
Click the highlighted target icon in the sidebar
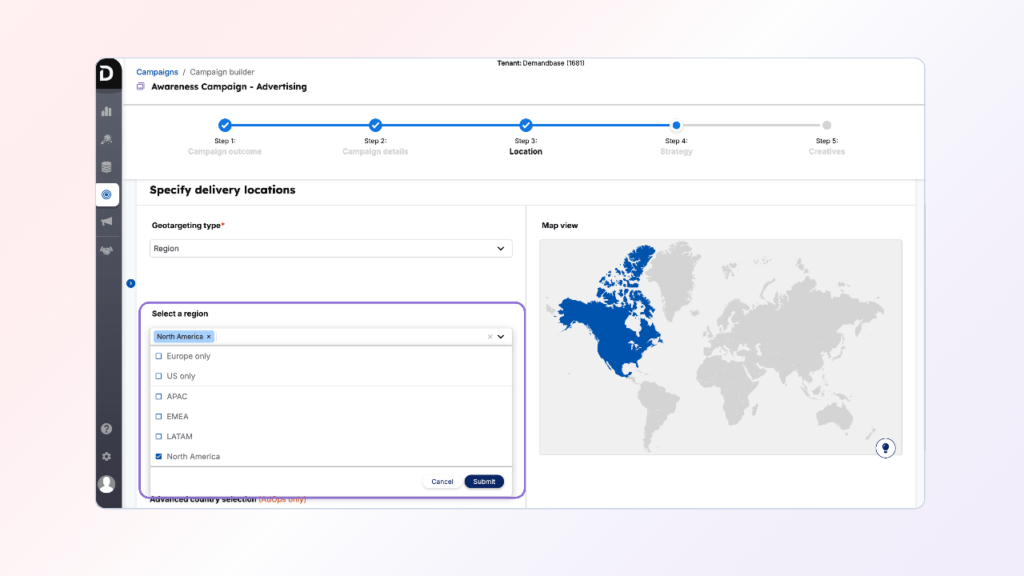point(107,194)
